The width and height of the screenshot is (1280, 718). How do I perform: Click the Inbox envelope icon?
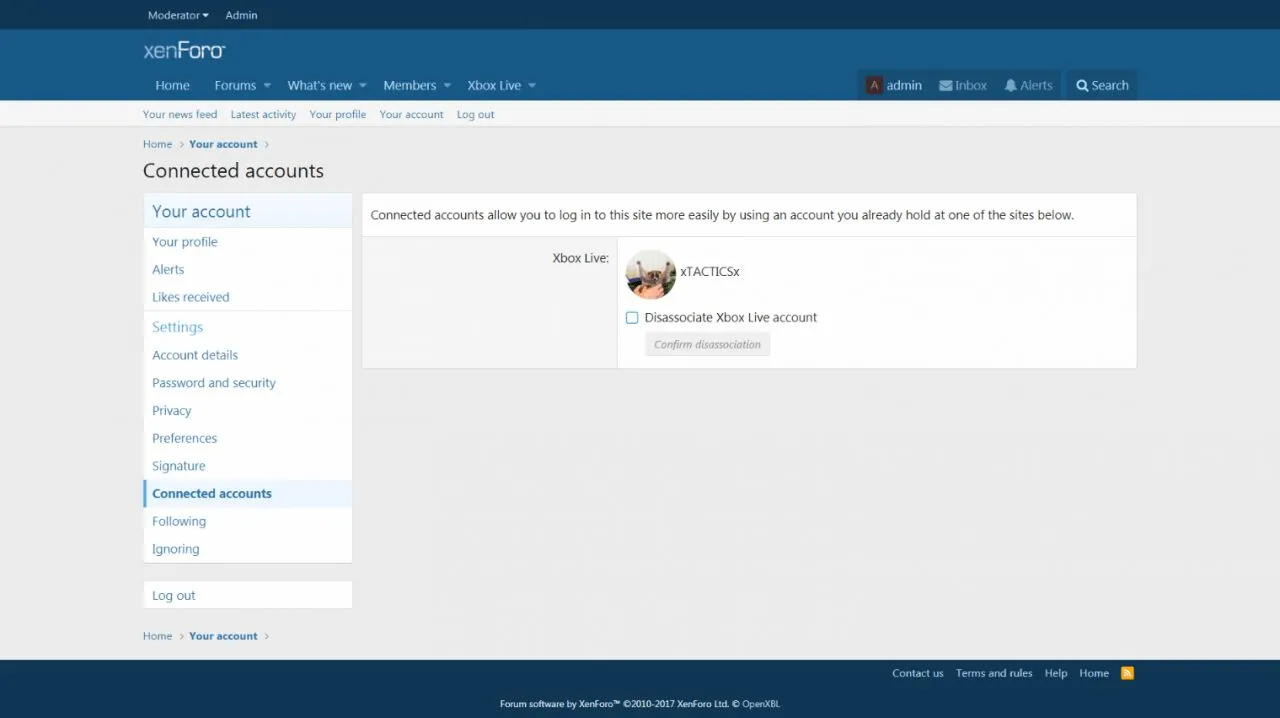coord(945,86)
